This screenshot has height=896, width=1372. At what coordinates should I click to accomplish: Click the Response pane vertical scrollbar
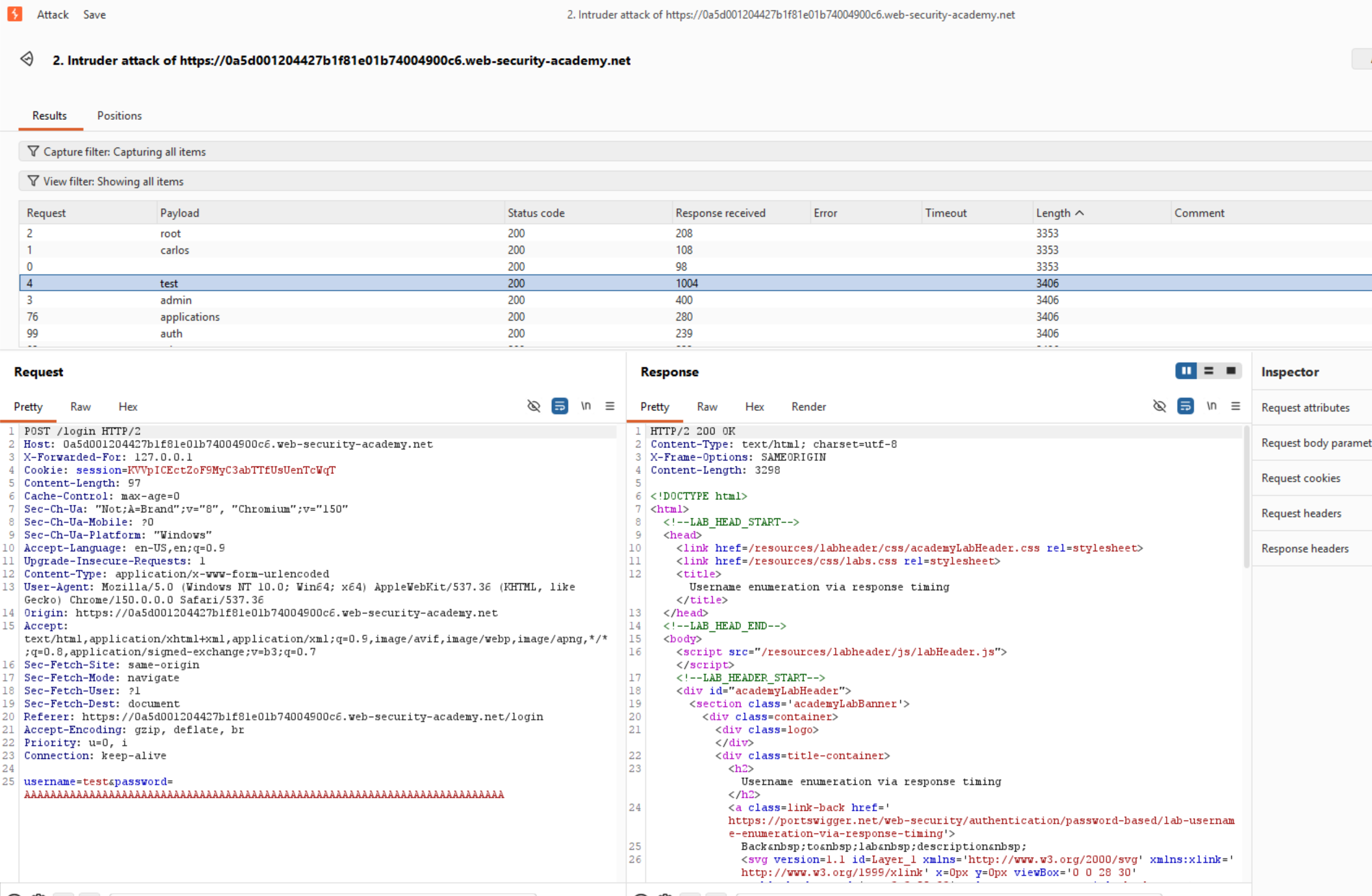click(1246, 496)
